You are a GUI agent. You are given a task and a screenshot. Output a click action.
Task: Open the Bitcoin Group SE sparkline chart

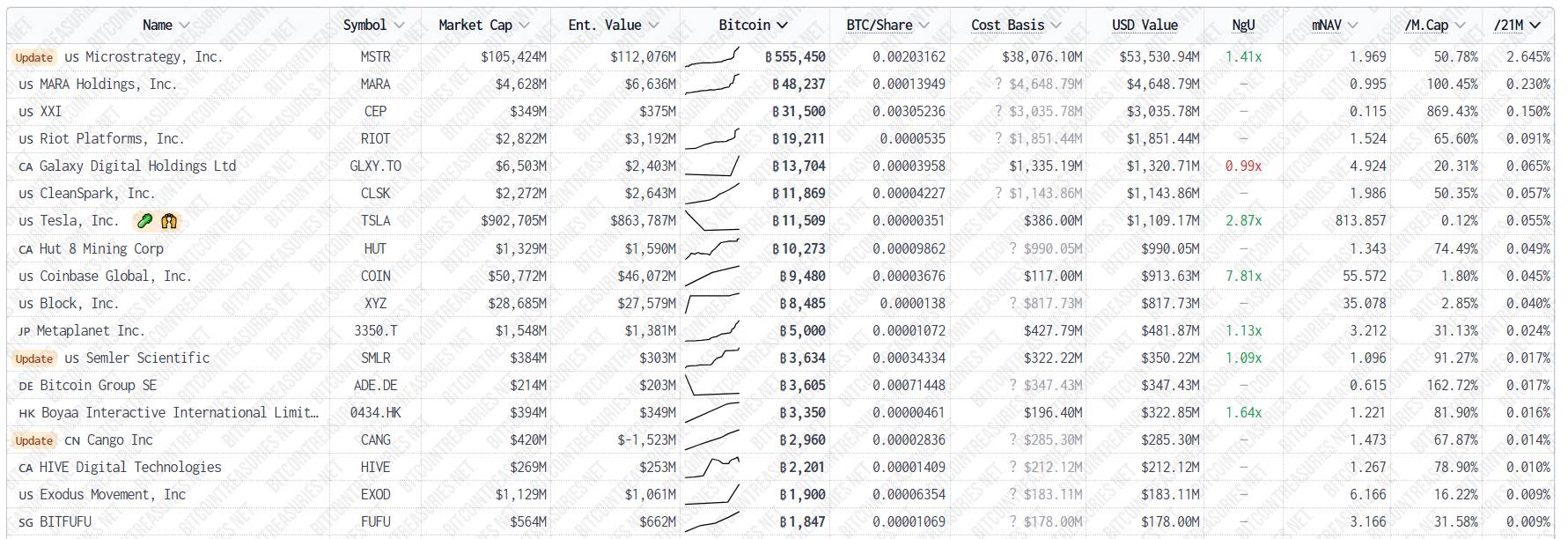point(712,386)
